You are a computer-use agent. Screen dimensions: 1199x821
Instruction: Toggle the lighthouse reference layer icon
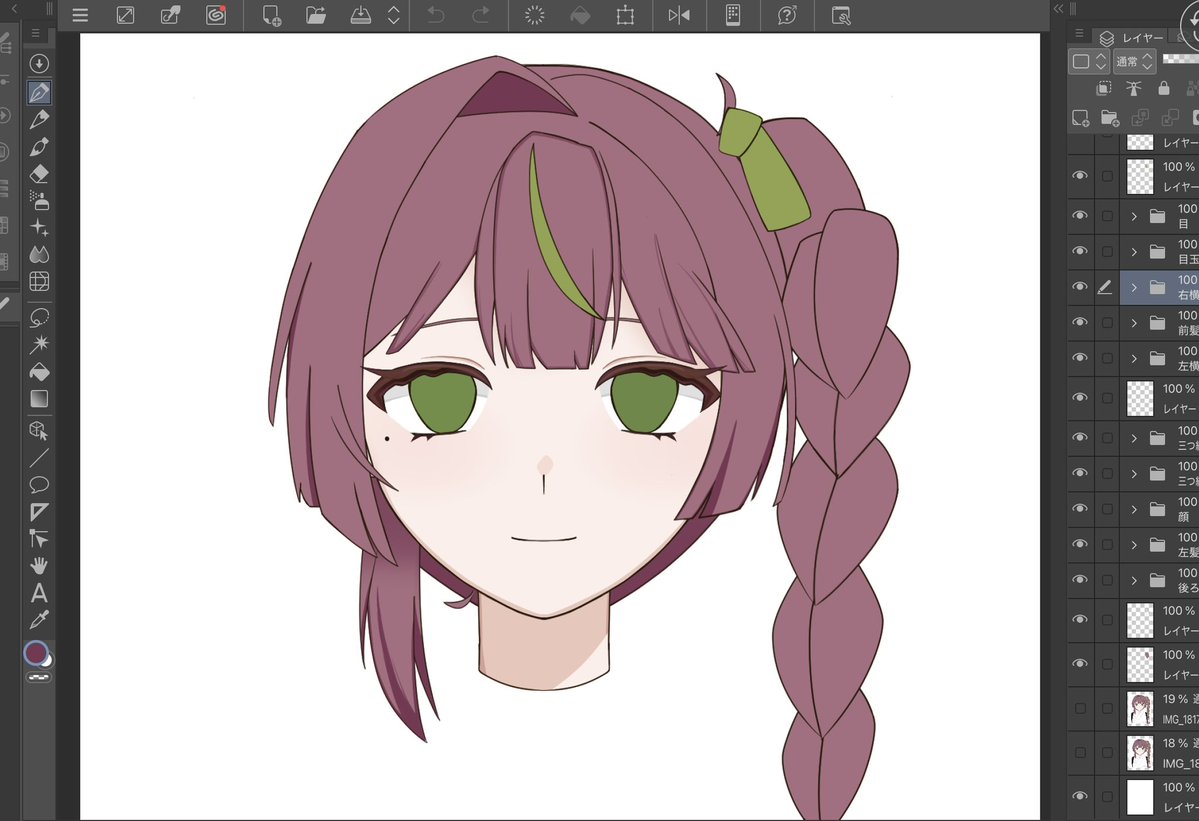pyautogui.click(x=1133, y=89)
